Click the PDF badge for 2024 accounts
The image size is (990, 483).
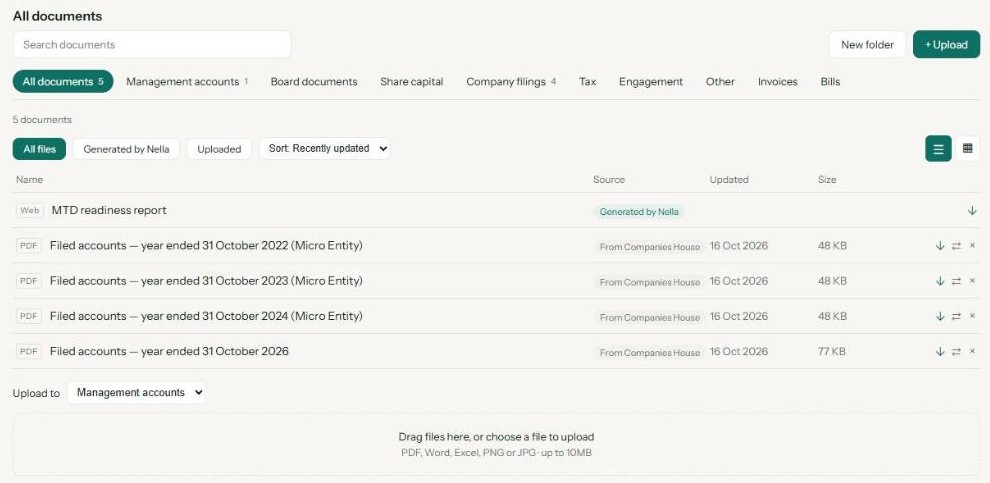pos(28,316)
